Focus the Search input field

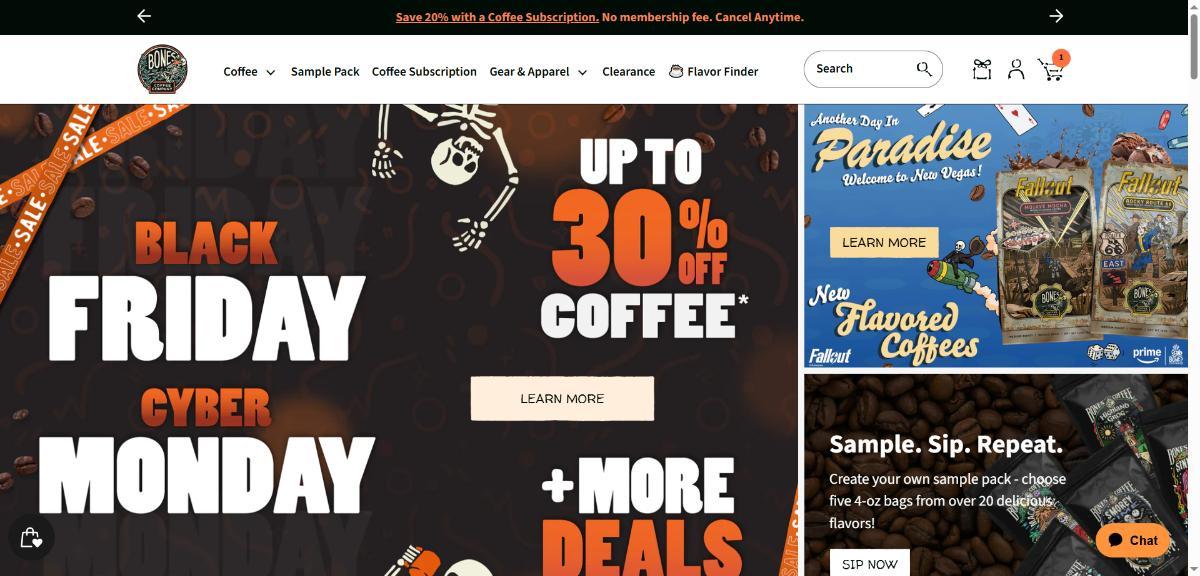[x=861, y=69]
